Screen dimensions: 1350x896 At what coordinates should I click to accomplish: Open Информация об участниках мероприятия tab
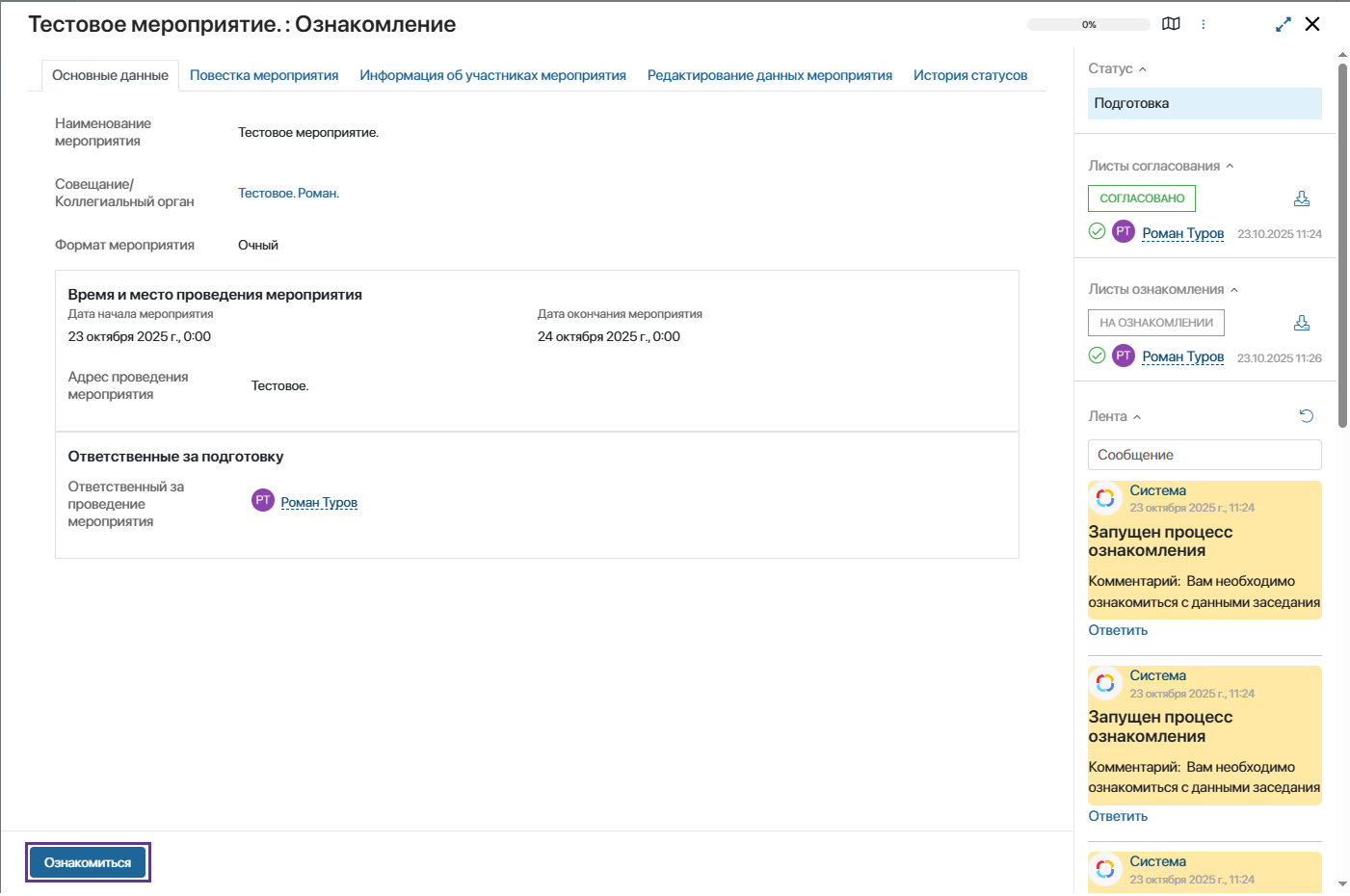pos(492,75)
